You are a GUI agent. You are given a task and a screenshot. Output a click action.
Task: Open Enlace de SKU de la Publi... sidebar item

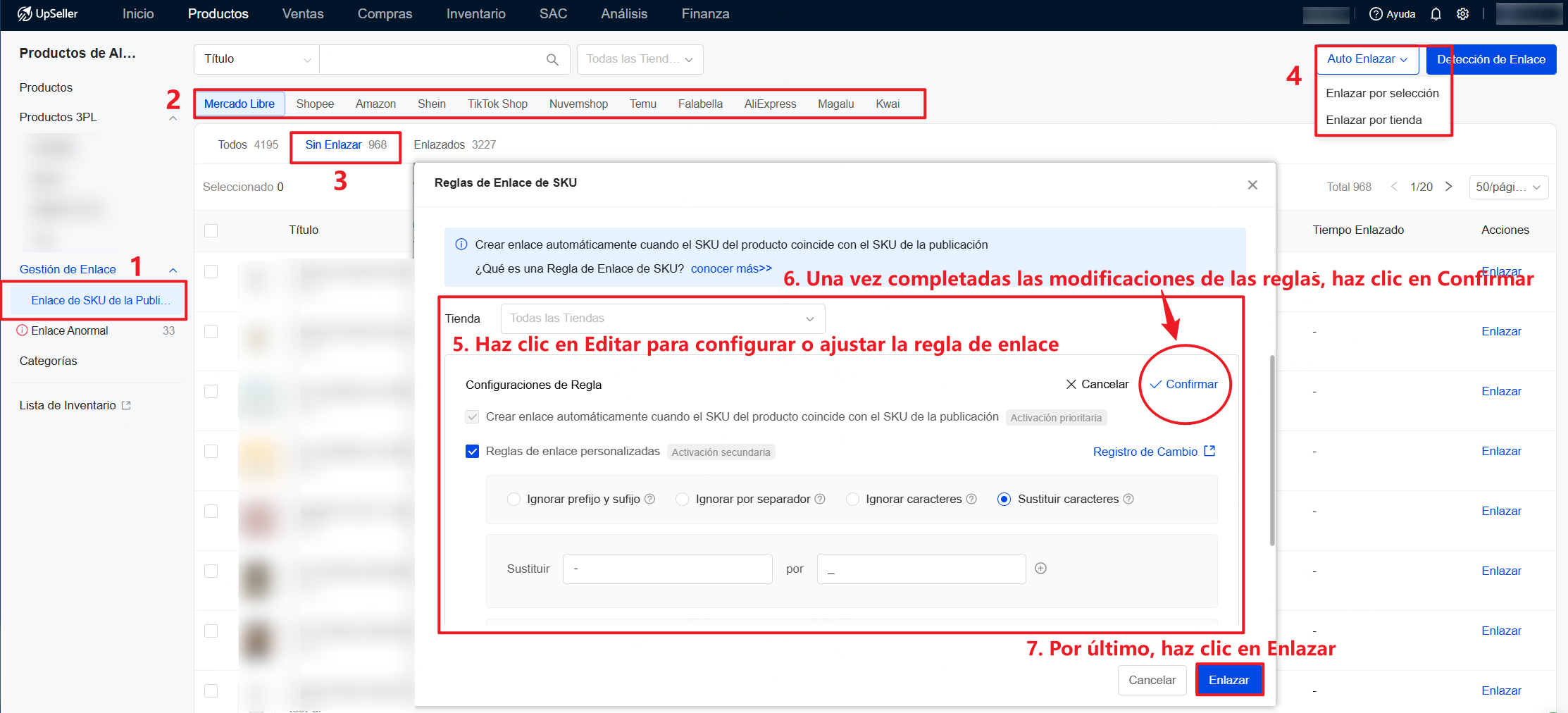(96, 300)
